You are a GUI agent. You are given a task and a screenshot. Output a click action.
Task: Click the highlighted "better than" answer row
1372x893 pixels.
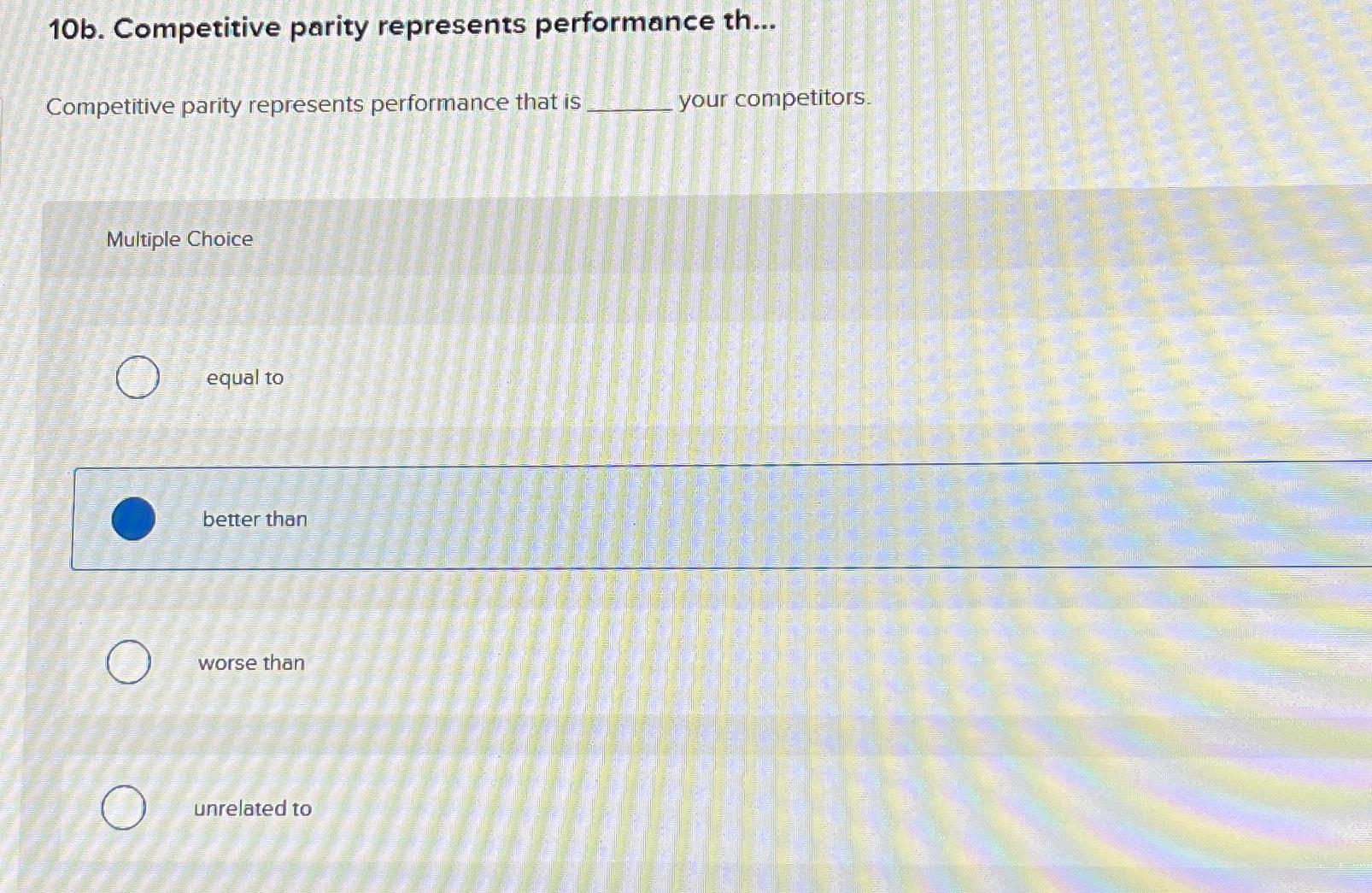point(598,519)
